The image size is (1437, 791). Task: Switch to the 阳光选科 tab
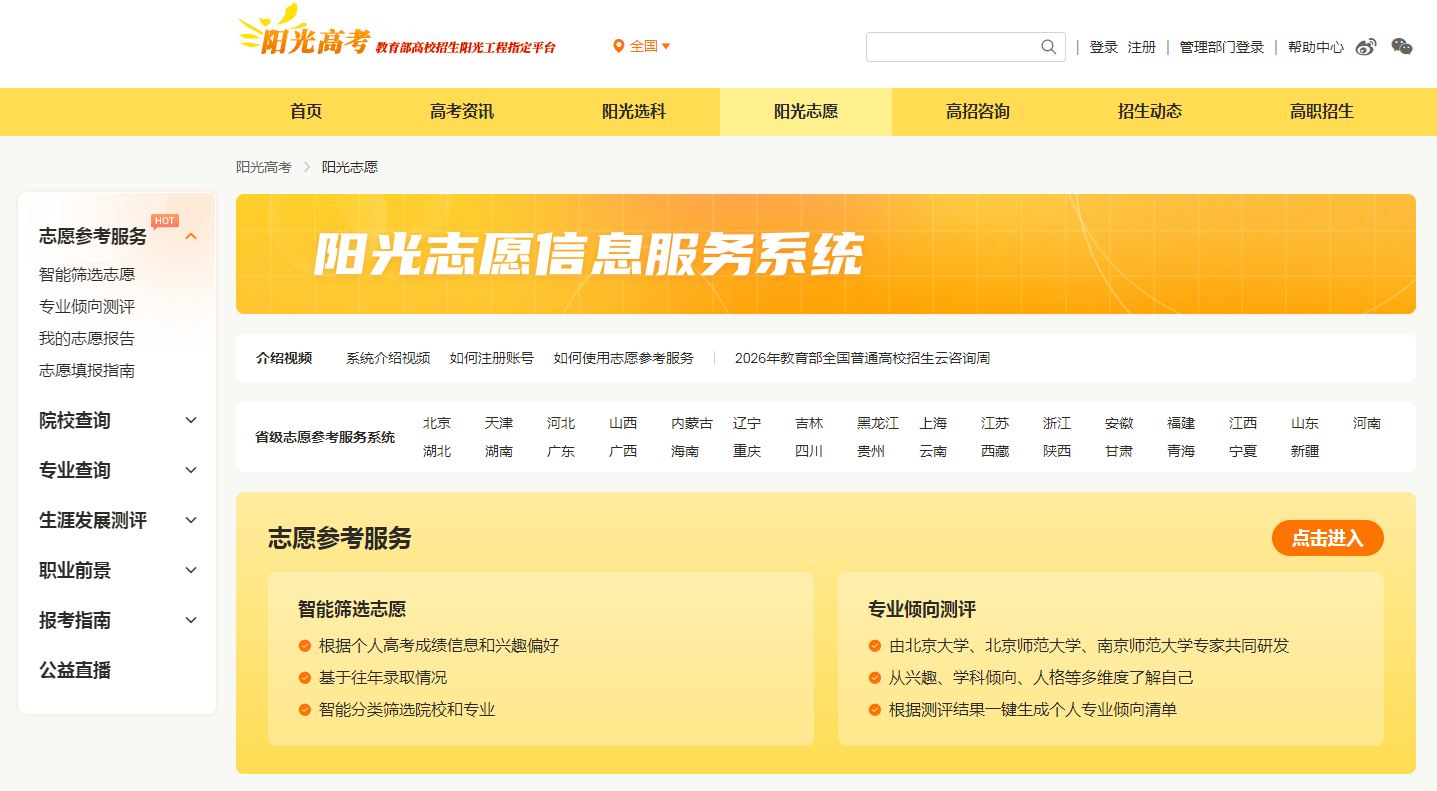pos(634,112)
